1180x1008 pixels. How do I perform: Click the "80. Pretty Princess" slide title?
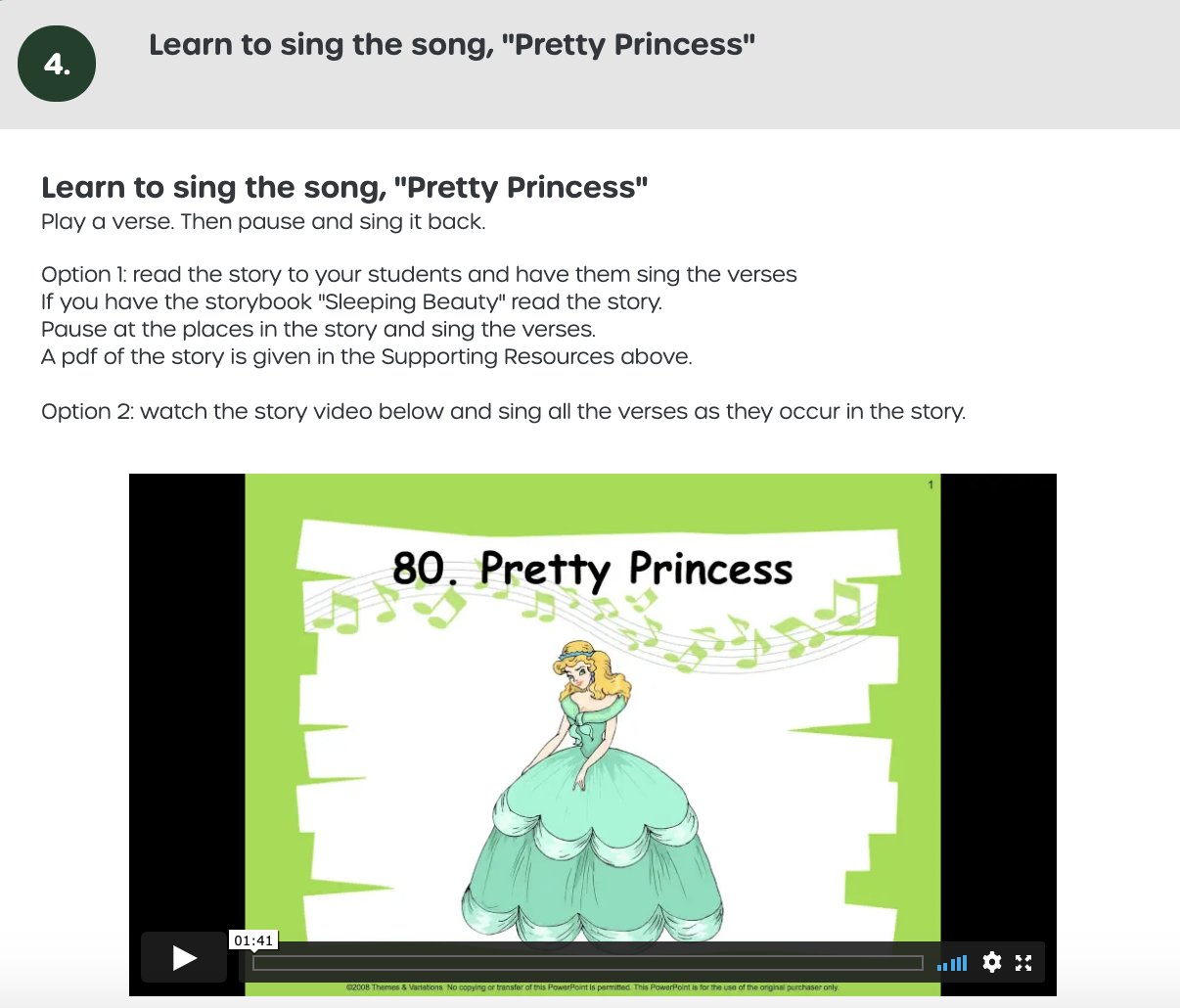point(592,568)
